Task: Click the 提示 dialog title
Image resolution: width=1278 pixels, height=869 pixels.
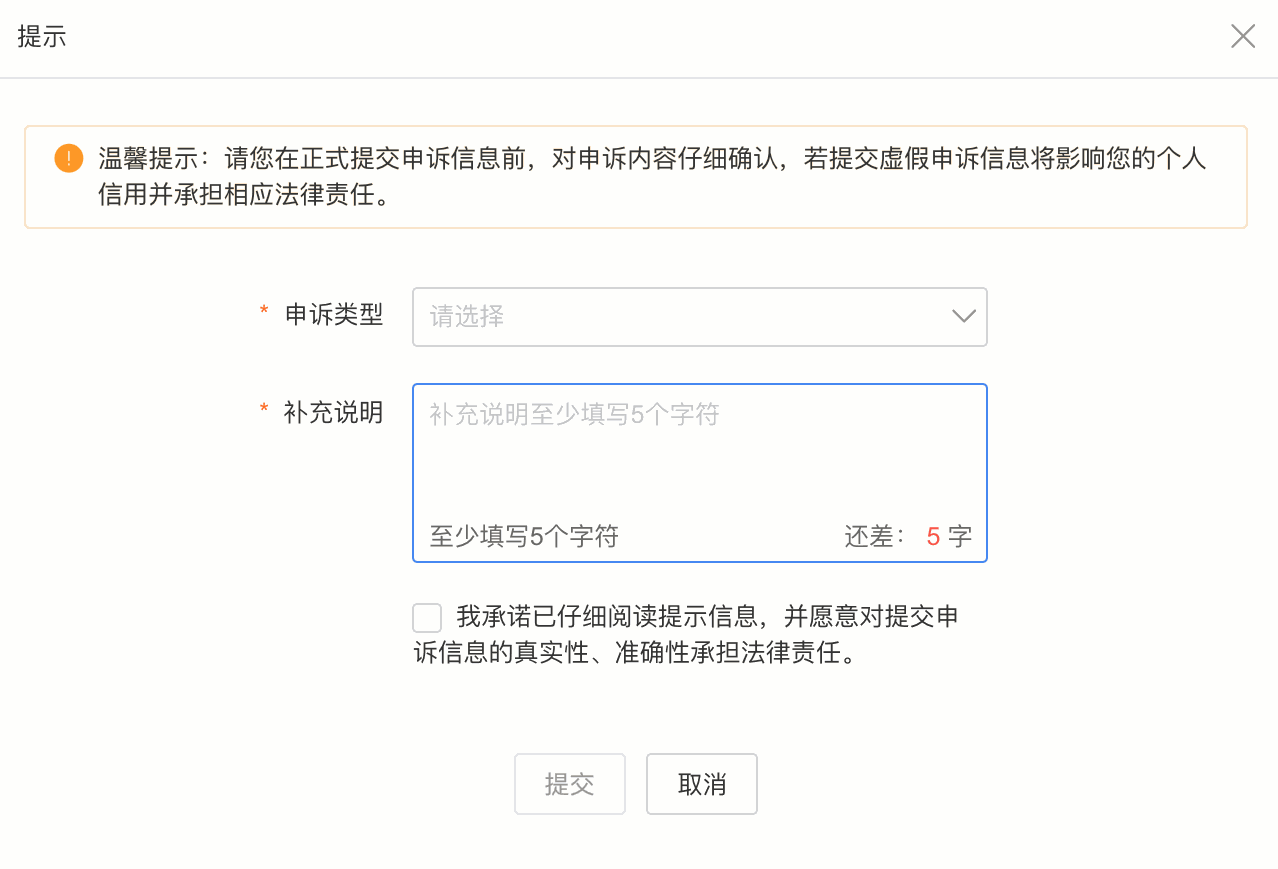Action: tap(42, 38)
